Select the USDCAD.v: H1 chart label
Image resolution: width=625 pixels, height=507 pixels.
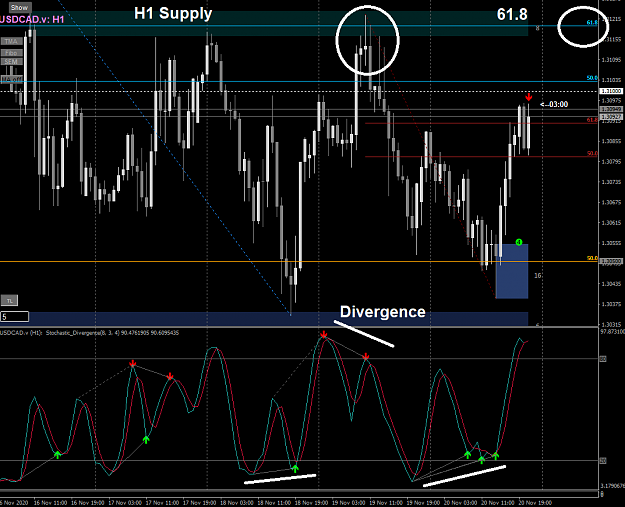[32, 20]
